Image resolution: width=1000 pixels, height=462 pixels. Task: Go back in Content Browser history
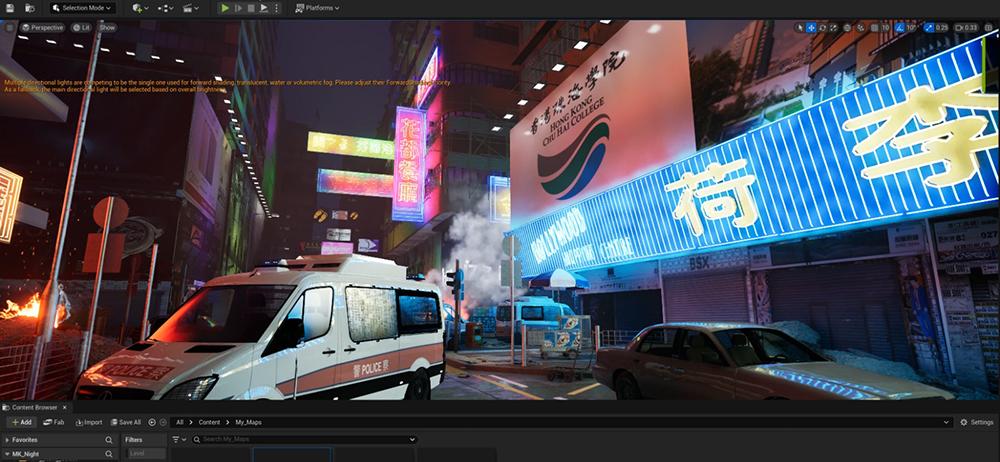tap(152, 422)
